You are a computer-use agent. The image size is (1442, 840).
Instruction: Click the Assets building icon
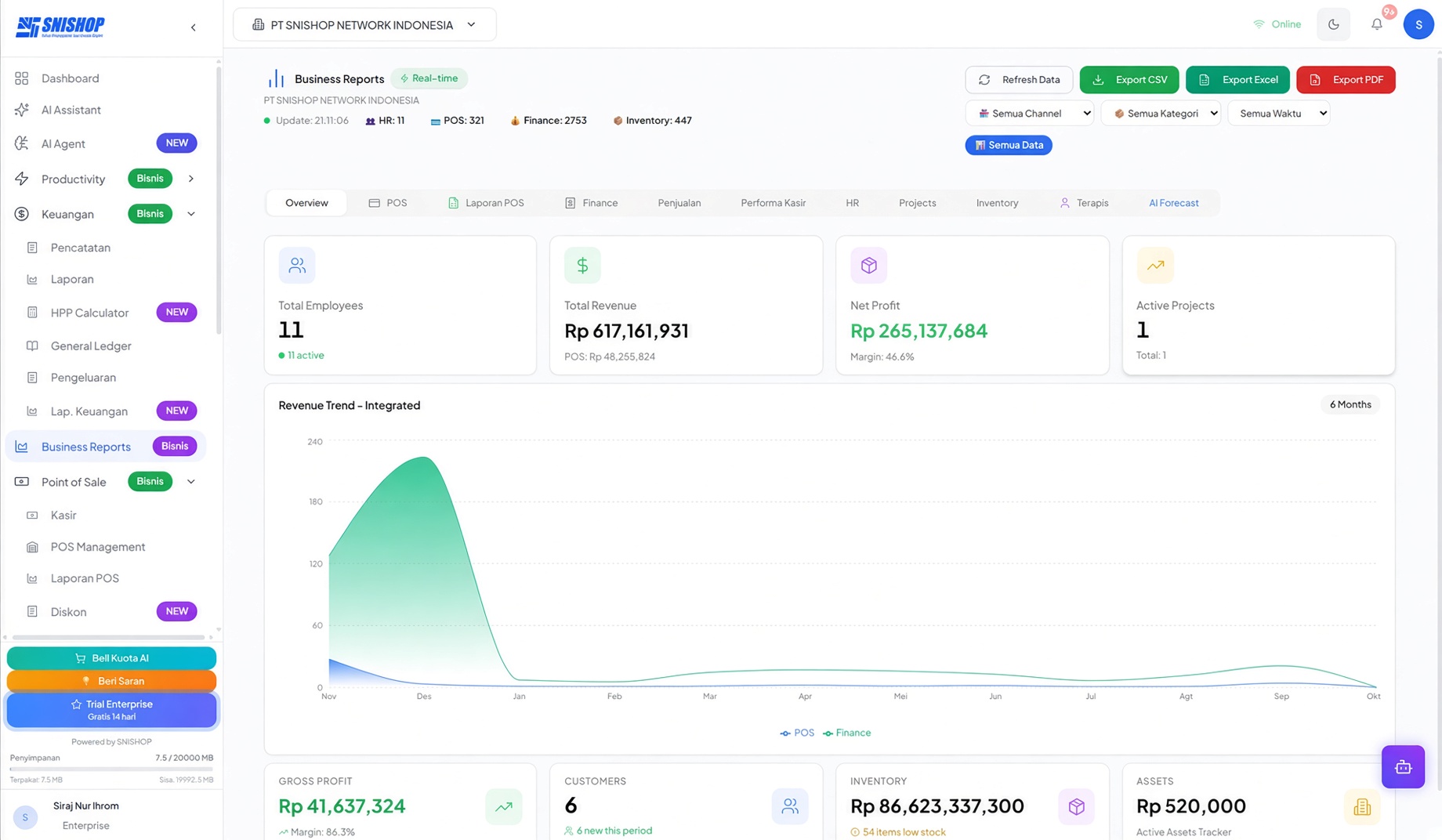(1362, 806)
